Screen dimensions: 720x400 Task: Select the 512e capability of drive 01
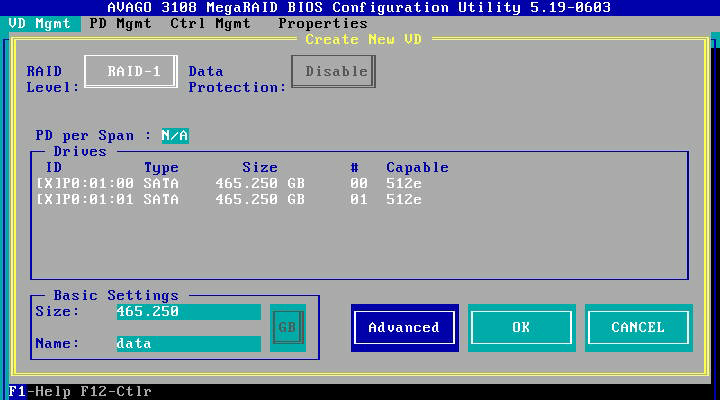click(404, 200)
